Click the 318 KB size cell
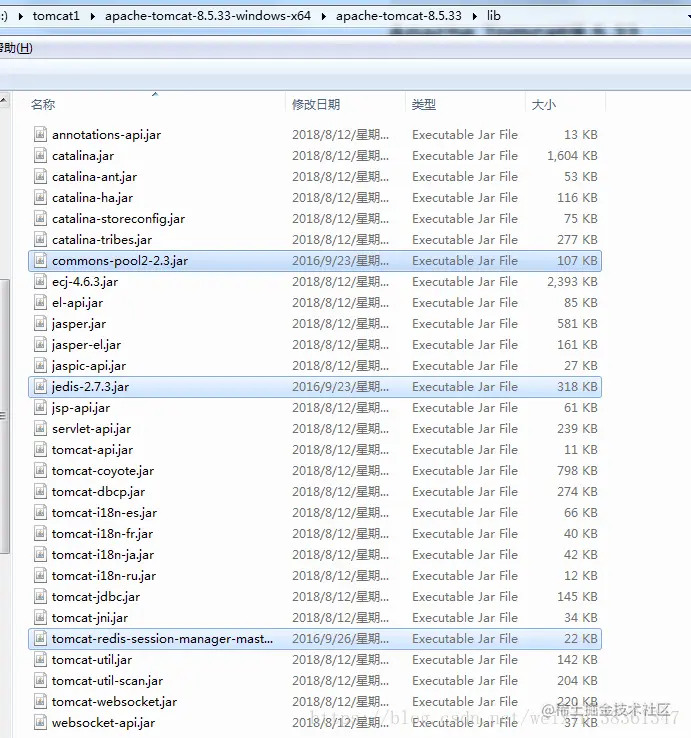 pyautogui.click(x=577, y=387)
